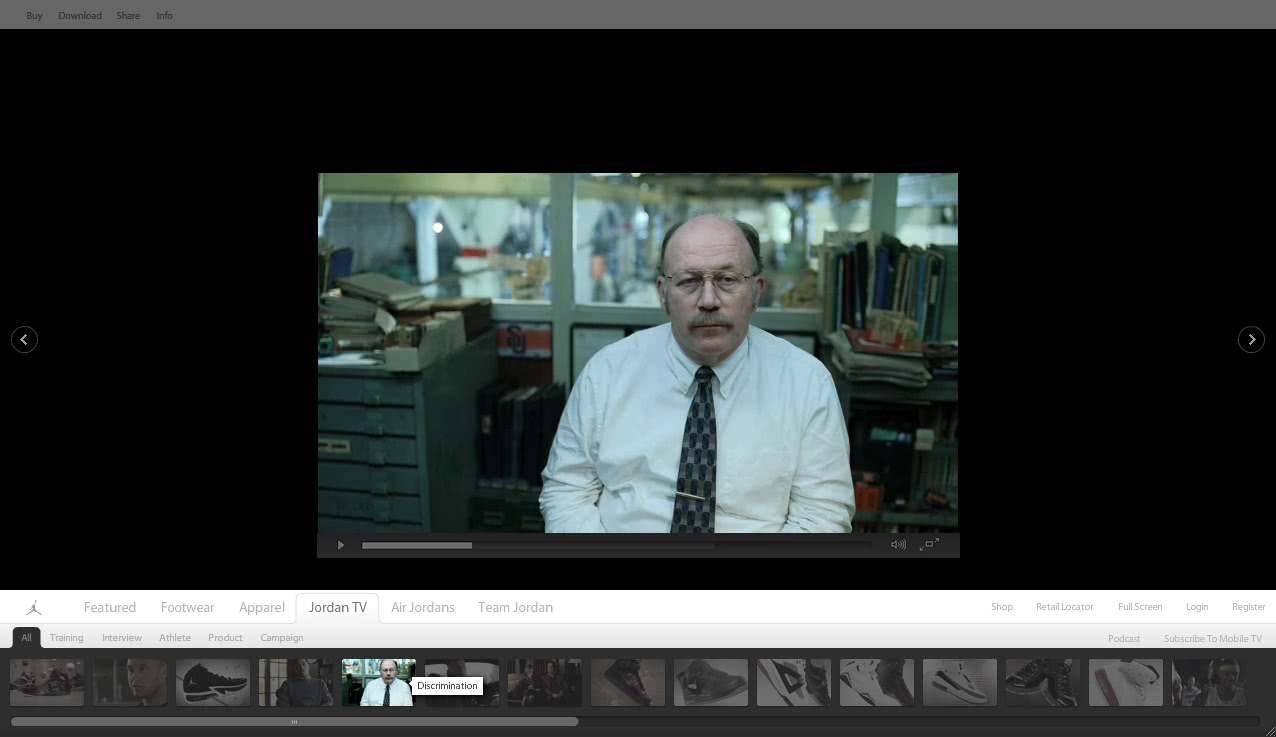
Task: Switch to the Footwear tab
Action: coord(187,608)
